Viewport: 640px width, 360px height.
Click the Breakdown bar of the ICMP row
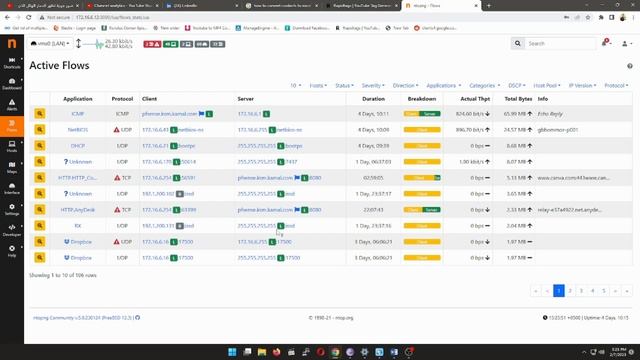coord(422,114)
